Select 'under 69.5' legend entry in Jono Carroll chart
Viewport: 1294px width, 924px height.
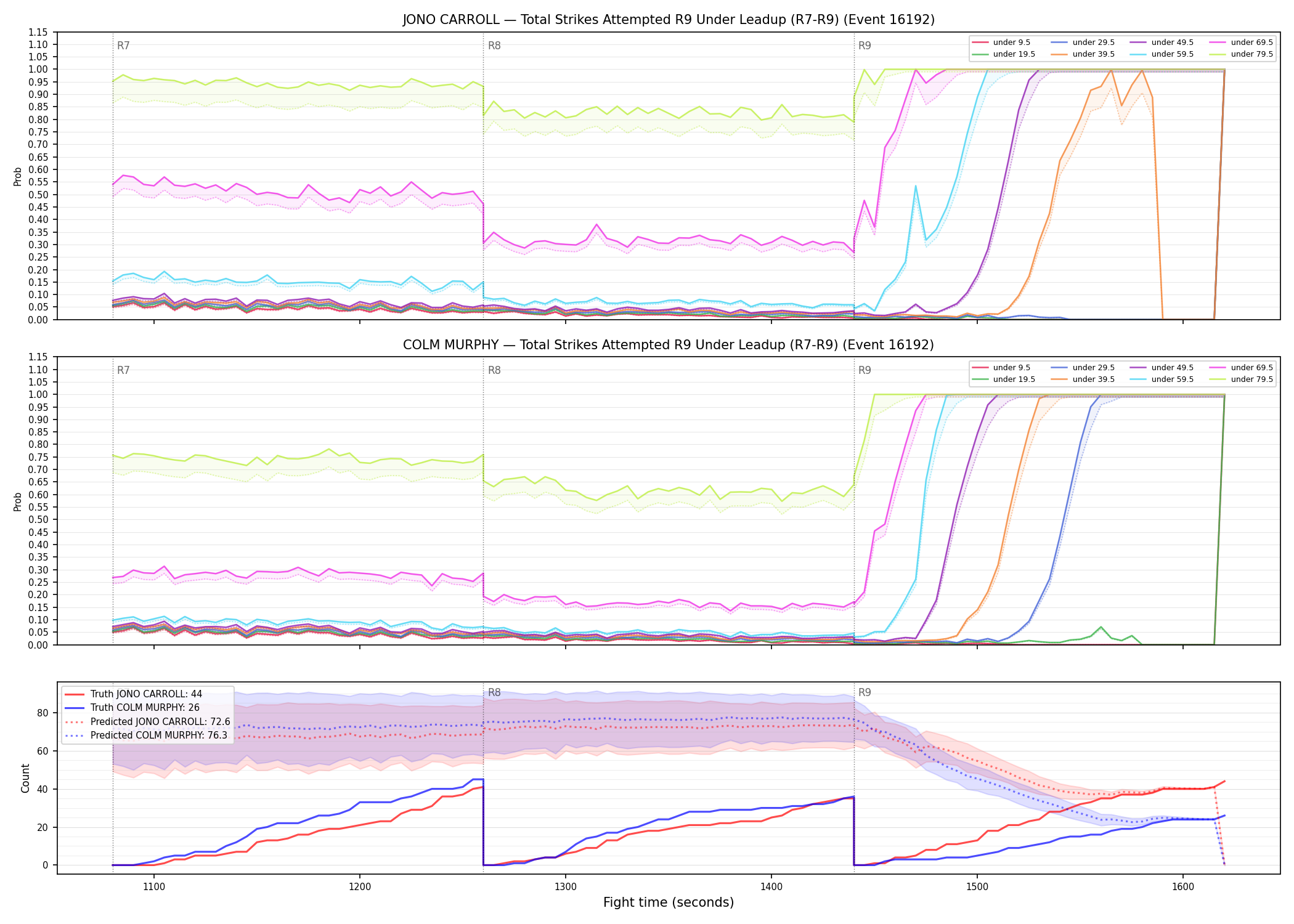click(x=1241, y=43)
